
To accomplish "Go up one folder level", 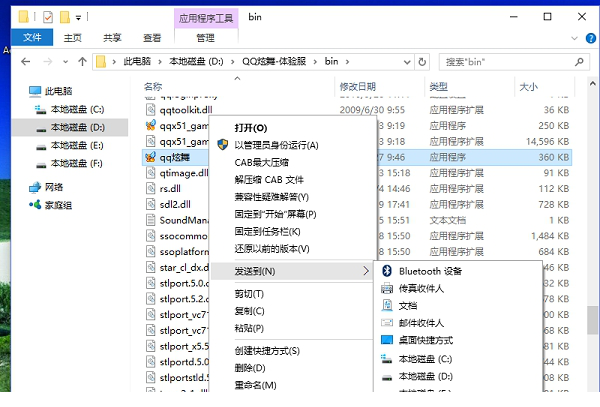I will 82,62.
